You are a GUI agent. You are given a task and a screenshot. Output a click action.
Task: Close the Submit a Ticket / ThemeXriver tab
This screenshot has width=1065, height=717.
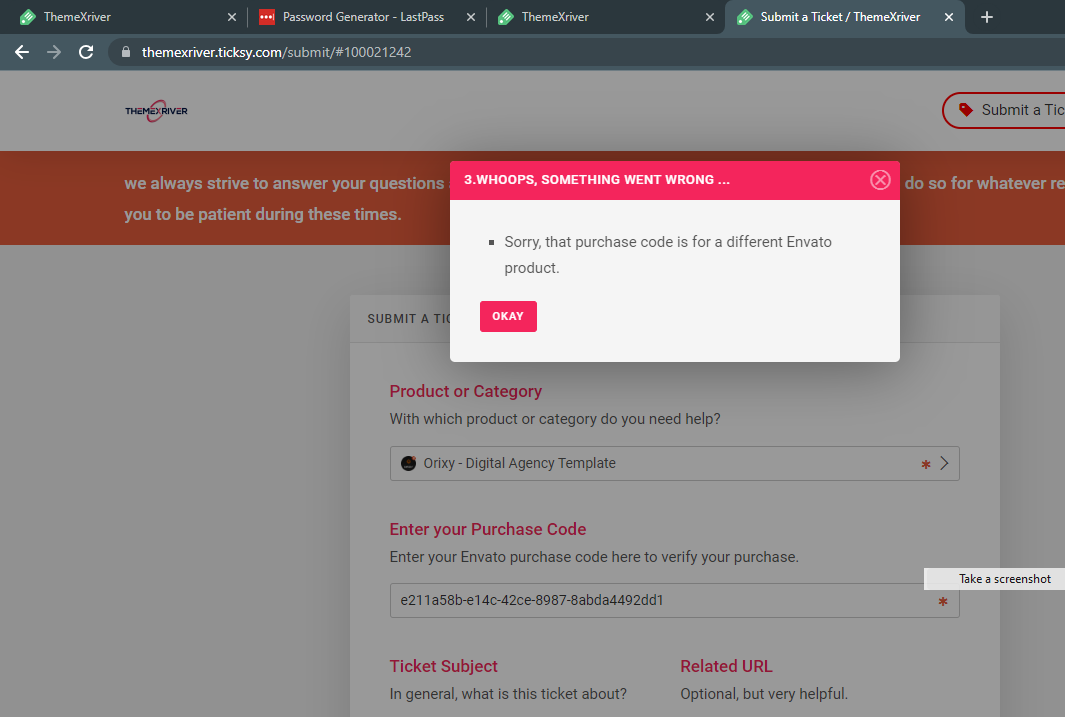(949, 17)
